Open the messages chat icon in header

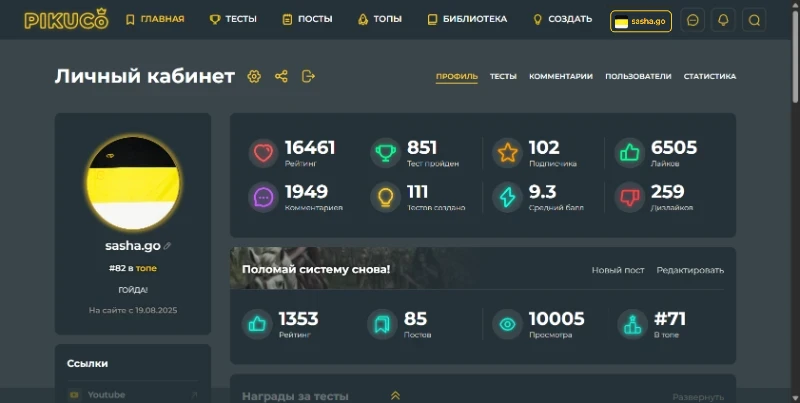tap(693, 20)
